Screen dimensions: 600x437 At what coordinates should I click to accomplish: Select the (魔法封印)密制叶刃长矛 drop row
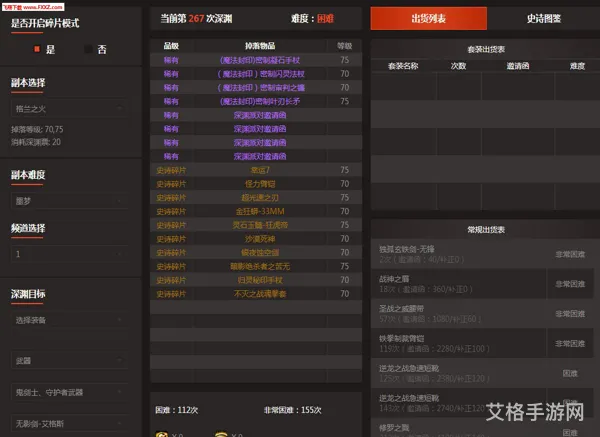coord(256,101)
